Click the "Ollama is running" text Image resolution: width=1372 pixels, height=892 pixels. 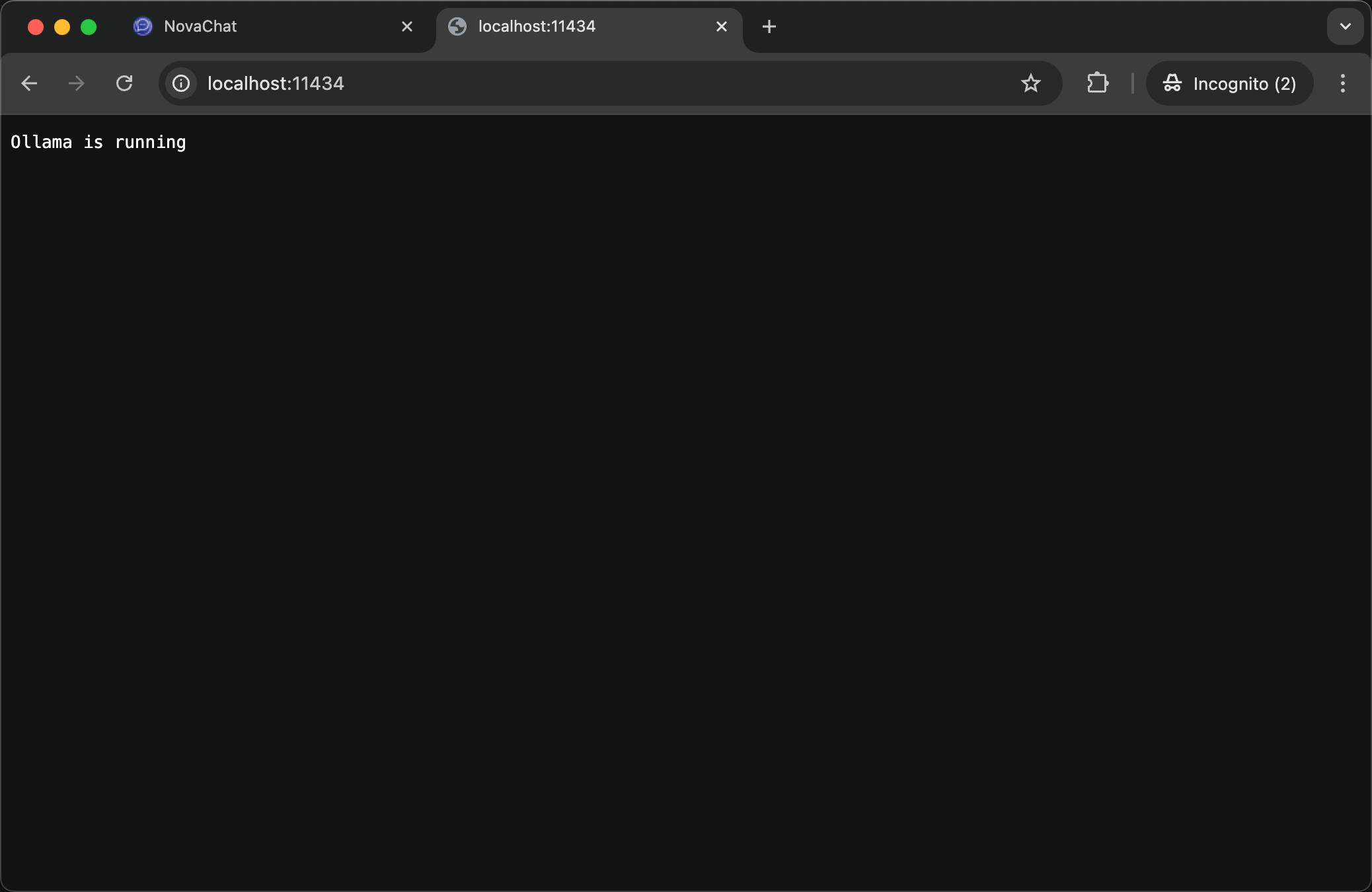tap(98, 142)
